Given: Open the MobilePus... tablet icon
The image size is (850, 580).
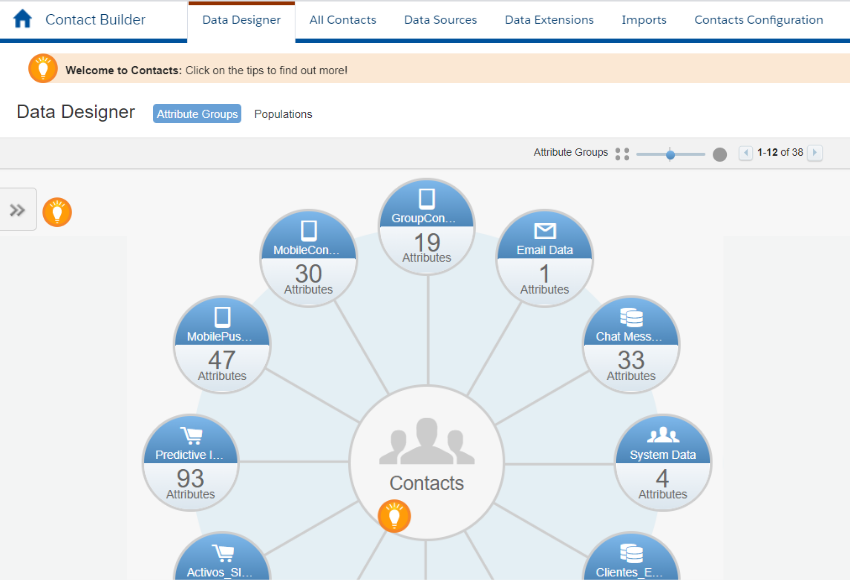Looking at the screenshot, I should (222, 317).
